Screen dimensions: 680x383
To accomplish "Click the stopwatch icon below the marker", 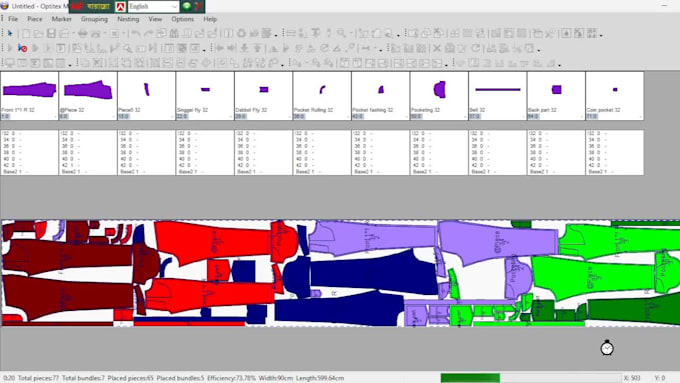I will pos(607,347).
